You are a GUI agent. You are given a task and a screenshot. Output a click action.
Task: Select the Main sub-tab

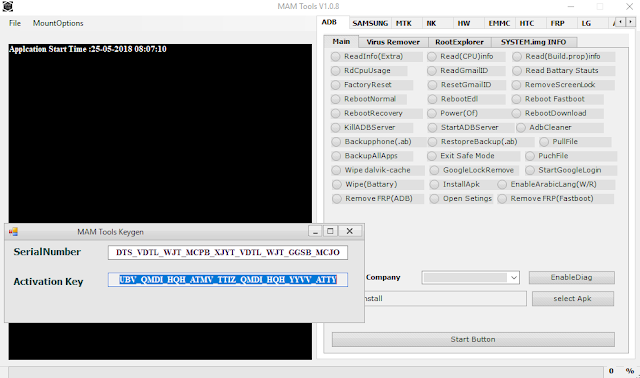pyautogui.click(x=341, y=42)
